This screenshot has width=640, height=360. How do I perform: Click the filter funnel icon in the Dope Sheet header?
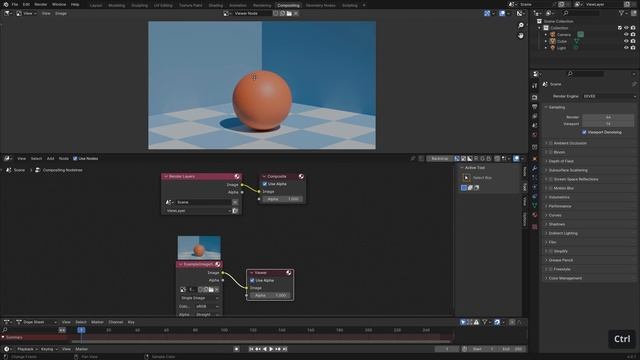tap(484, 322)
